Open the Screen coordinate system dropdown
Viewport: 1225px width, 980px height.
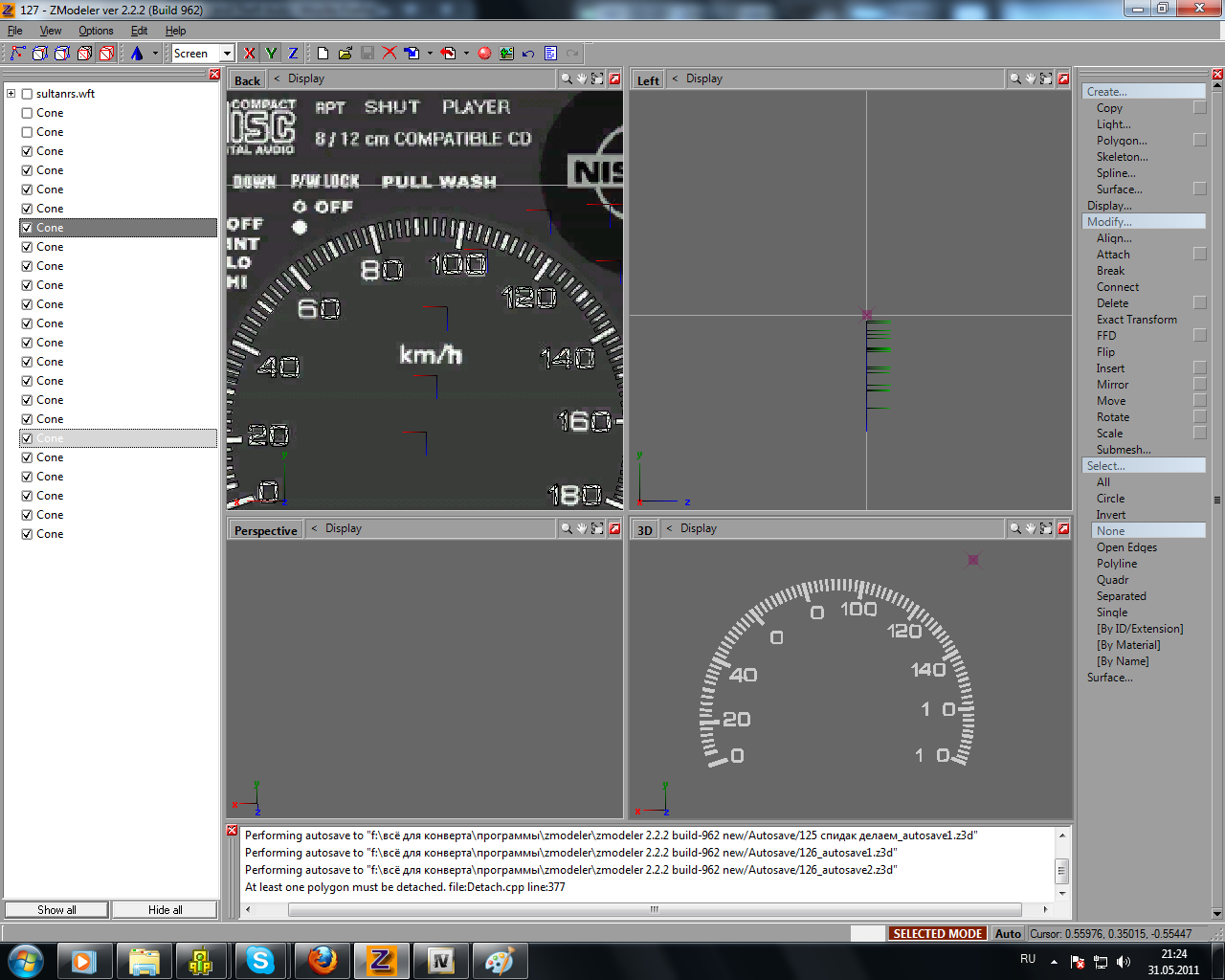(227, 54)
